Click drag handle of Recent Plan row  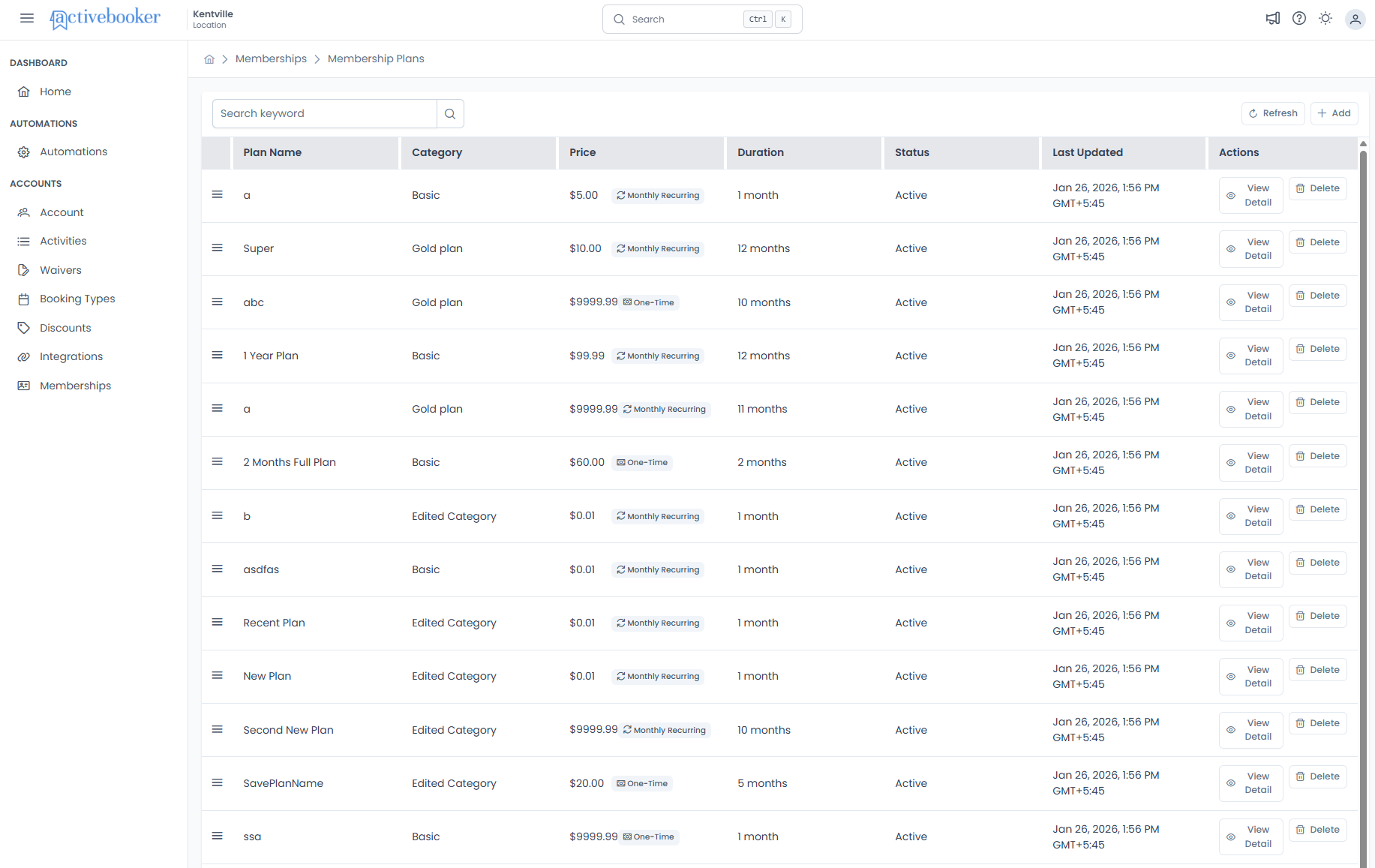pos(217,623)
